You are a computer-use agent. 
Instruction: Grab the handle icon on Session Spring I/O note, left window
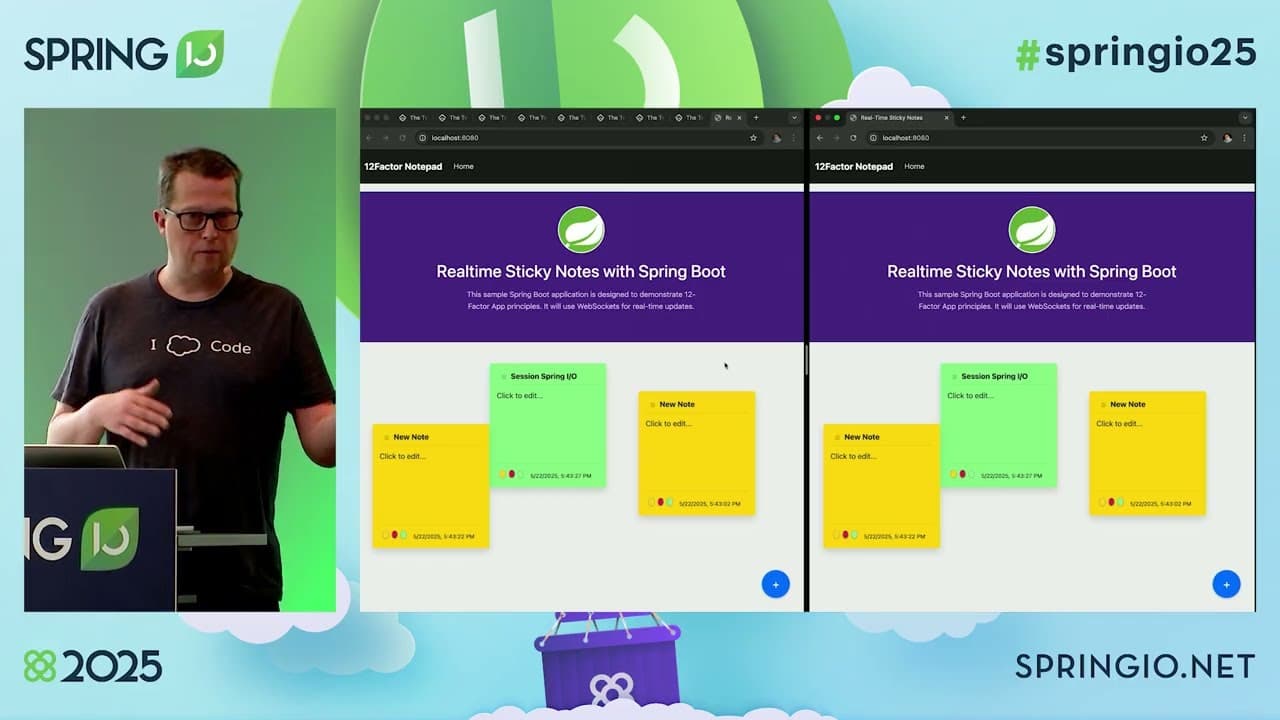(x=503, y=377)
